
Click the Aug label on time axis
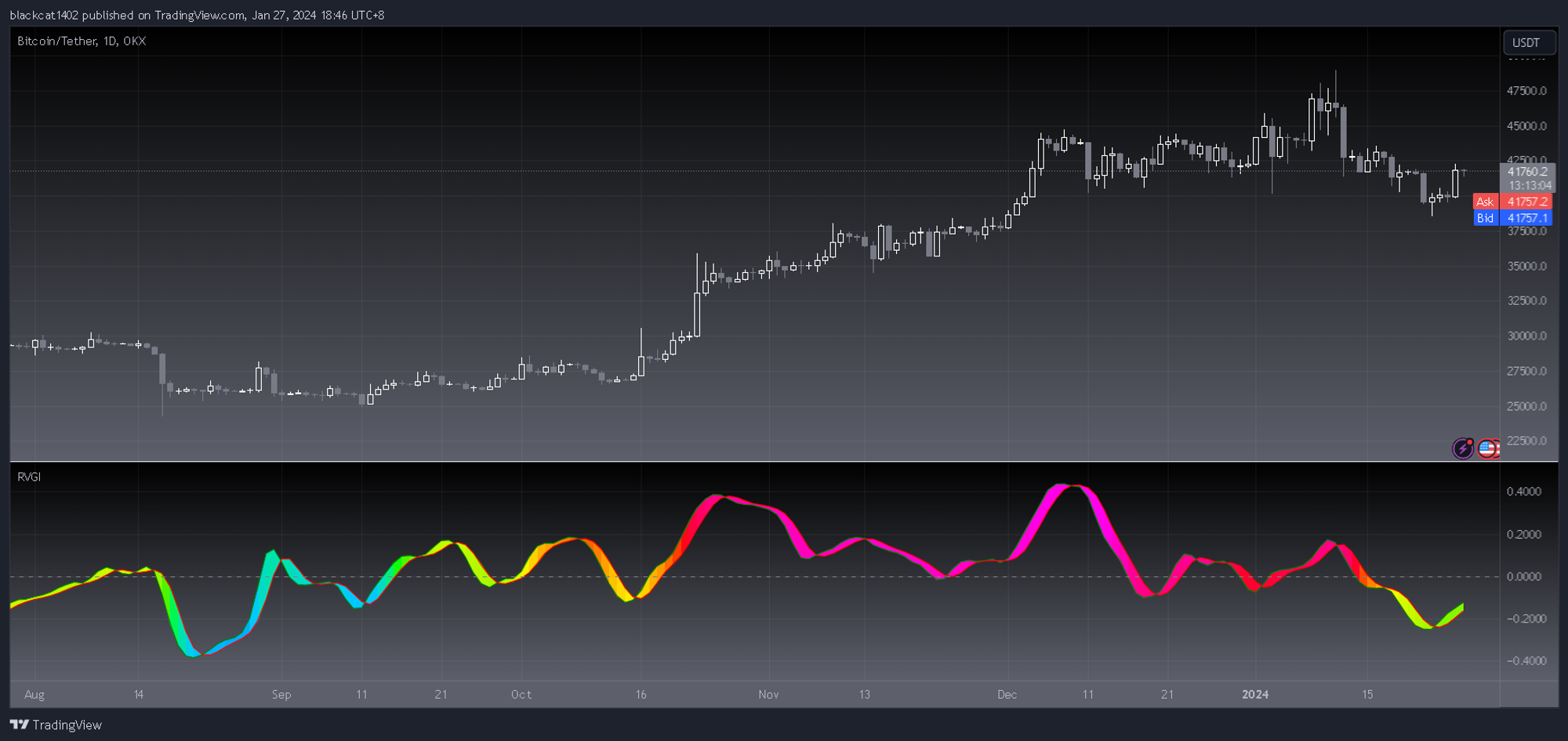(x=34, y=695)
